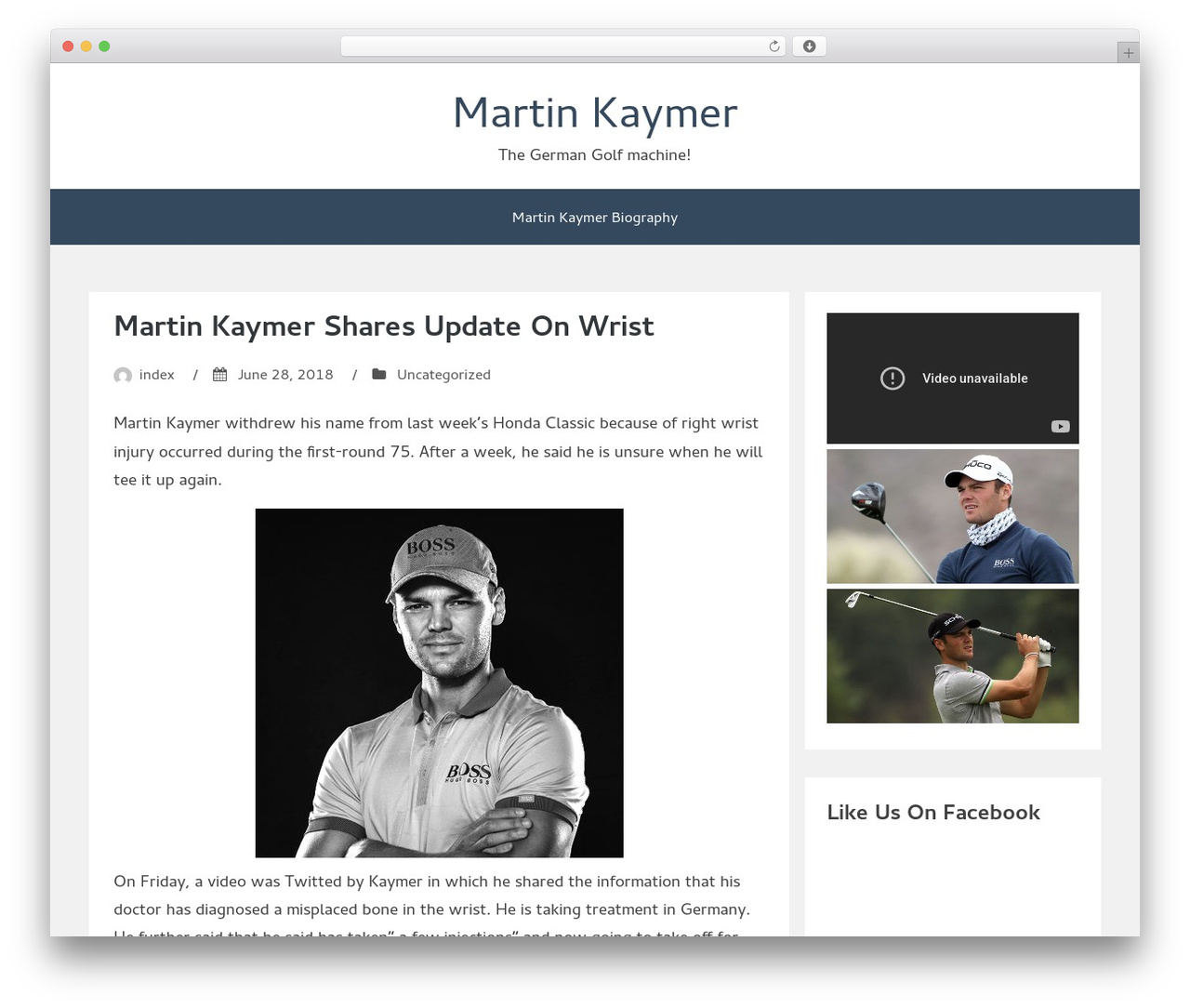Viewport: 1190px width, 1008px height.
Task: Click the Like Us On Facebook heading
Action: pos(933,813)
